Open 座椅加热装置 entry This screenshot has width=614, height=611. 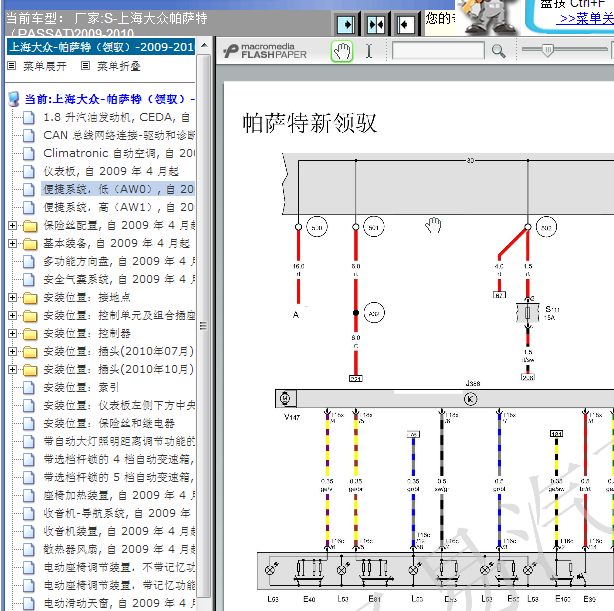[x=119, y=495]
